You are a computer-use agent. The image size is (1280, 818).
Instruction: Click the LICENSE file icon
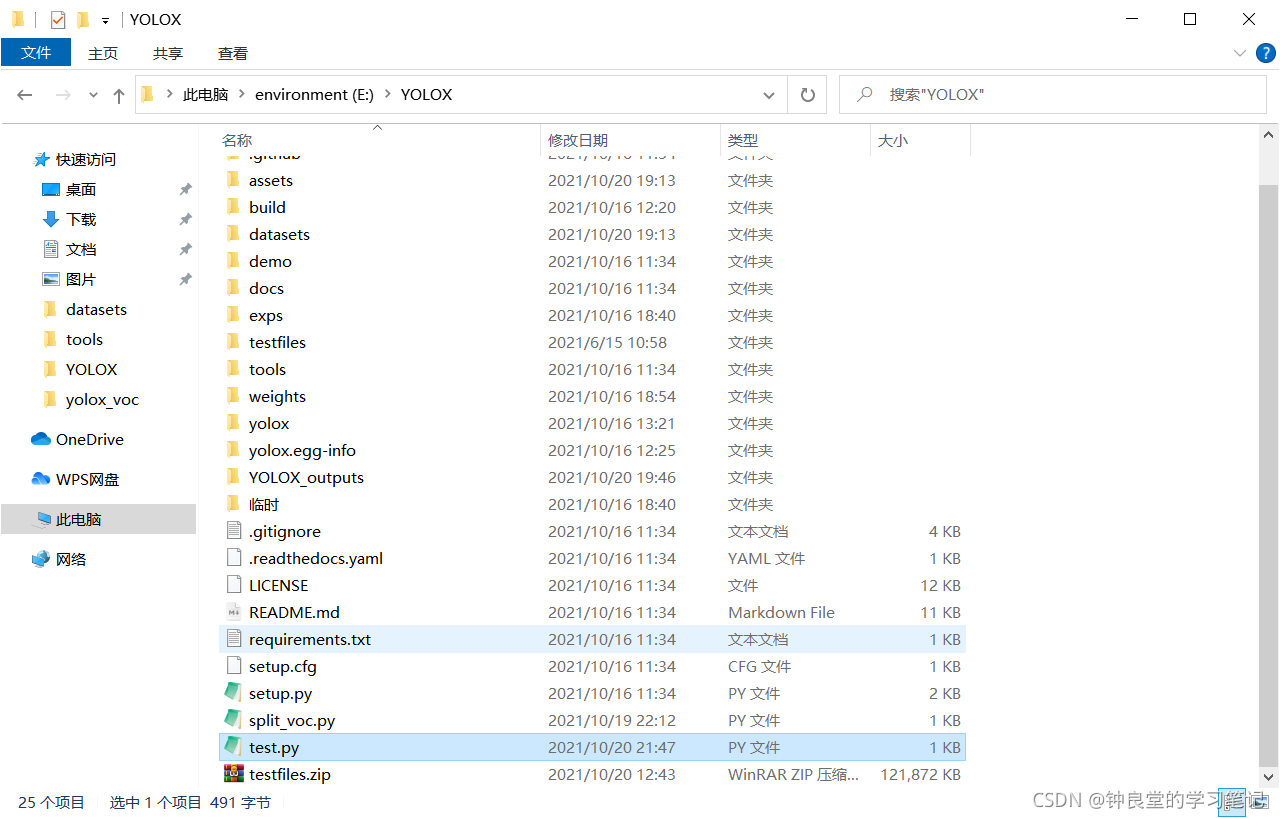click(x=233, y=585)
